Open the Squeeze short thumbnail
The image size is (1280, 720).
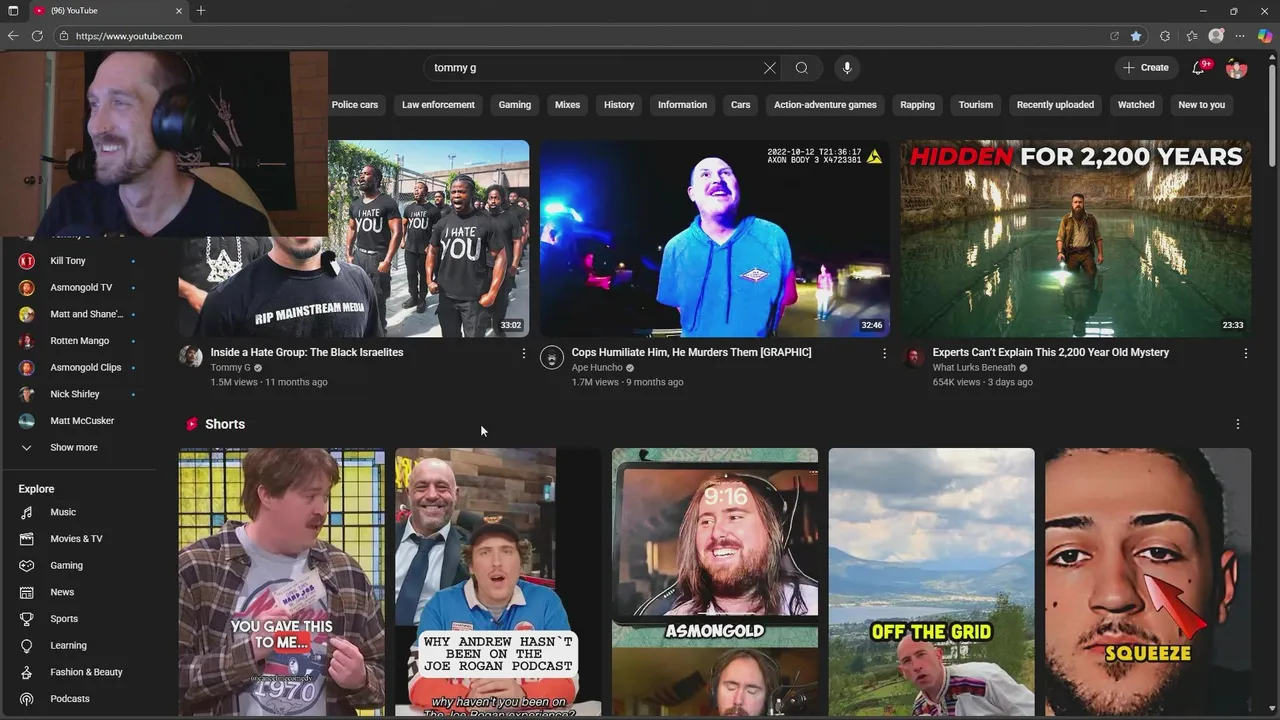(1148, 583)
